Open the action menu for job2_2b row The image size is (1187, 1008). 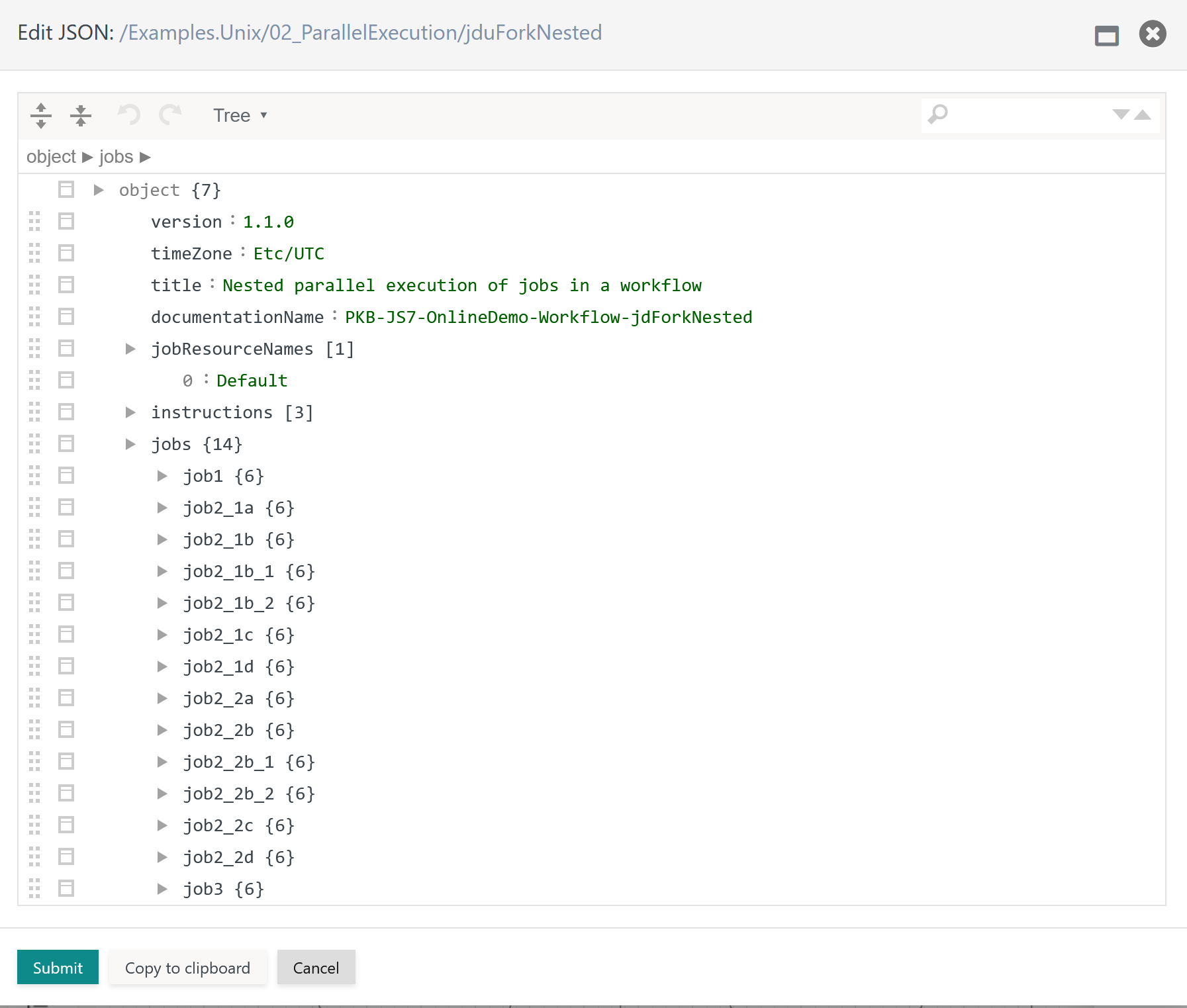66,729
